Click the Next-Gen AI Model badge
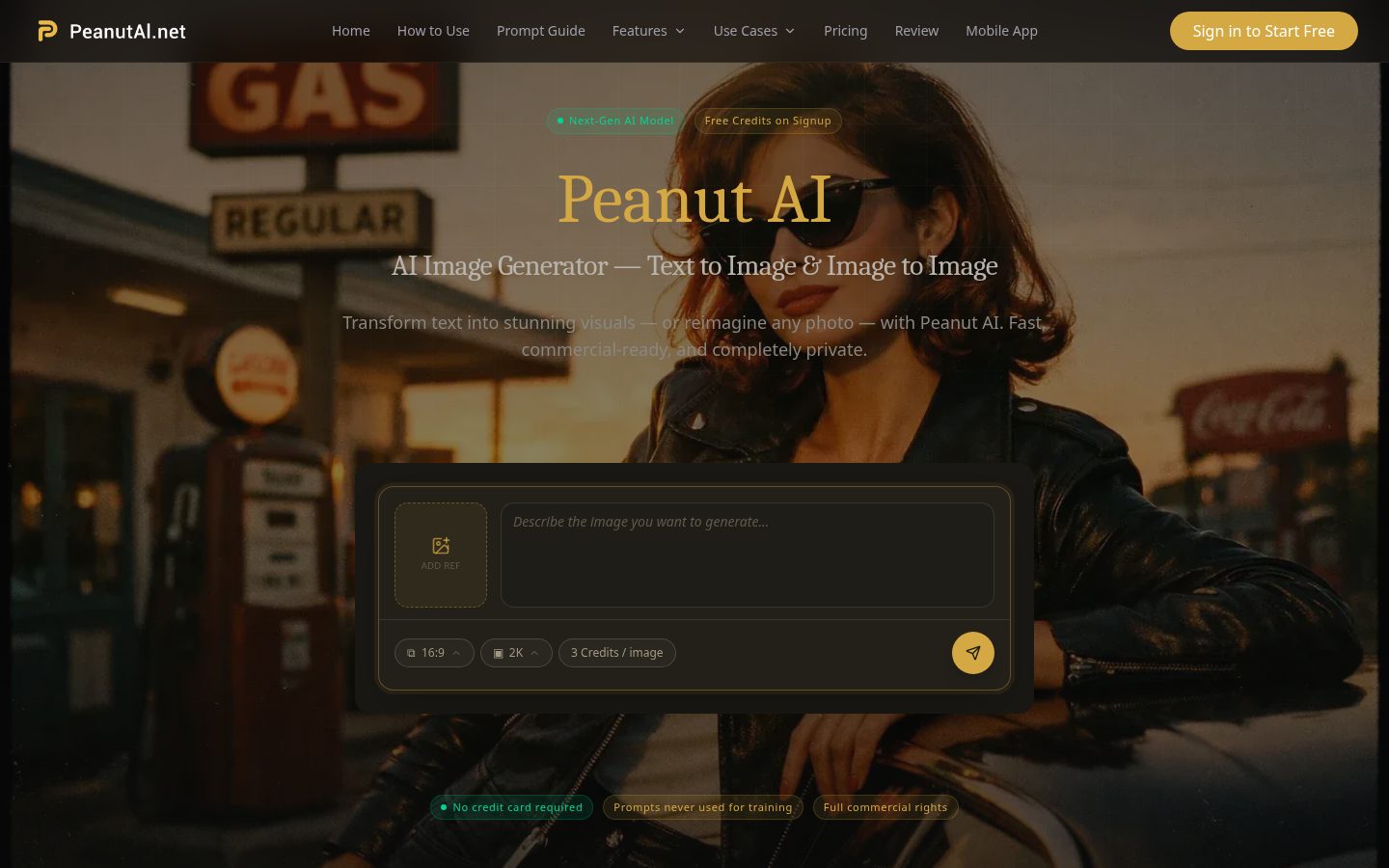Screen dimensions: 1389x868 tap(615, 121)
